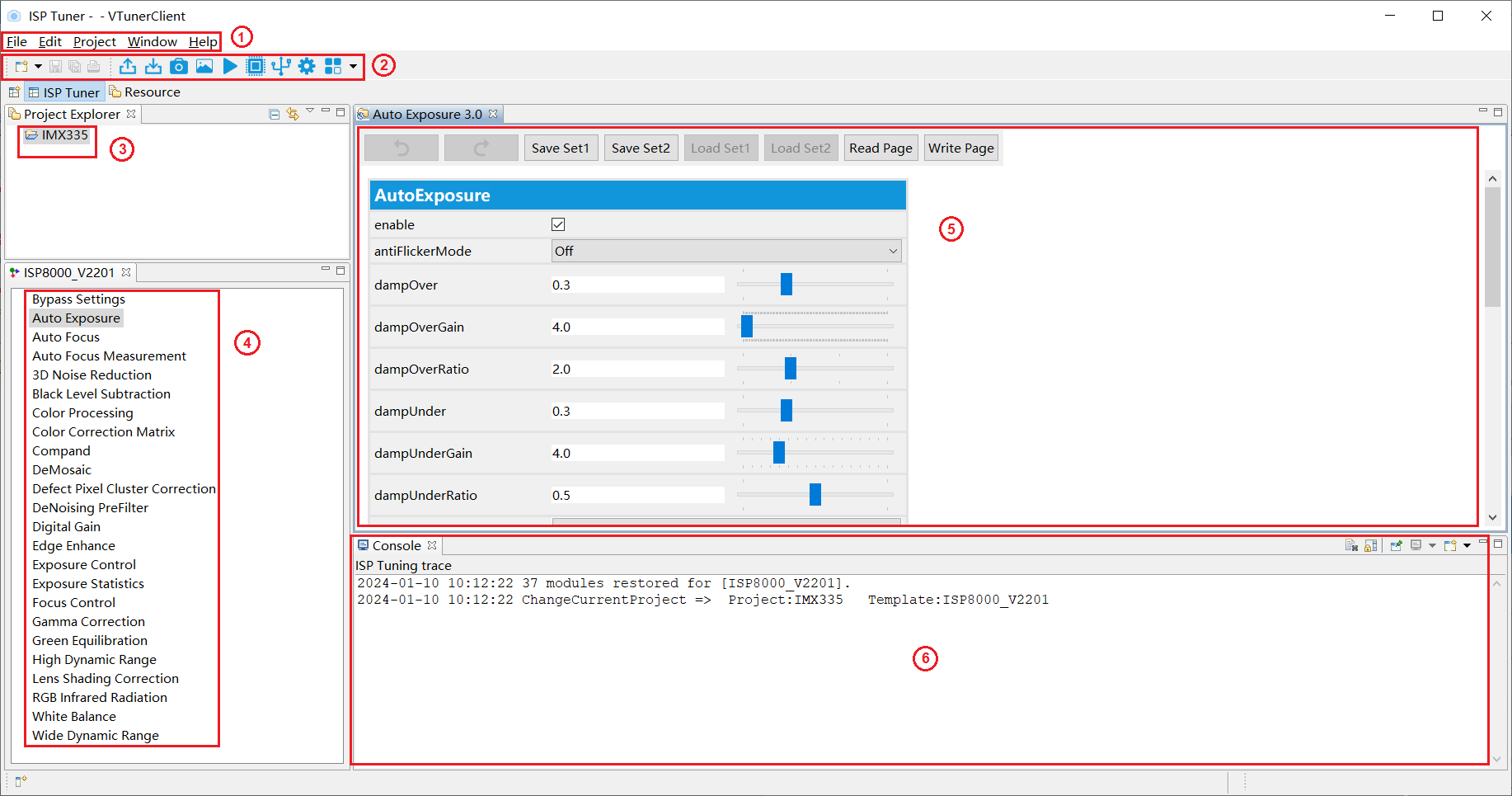Close the Project Explorer tab
The height and width of the screenshot is (796, 1512).
[131, 114]
